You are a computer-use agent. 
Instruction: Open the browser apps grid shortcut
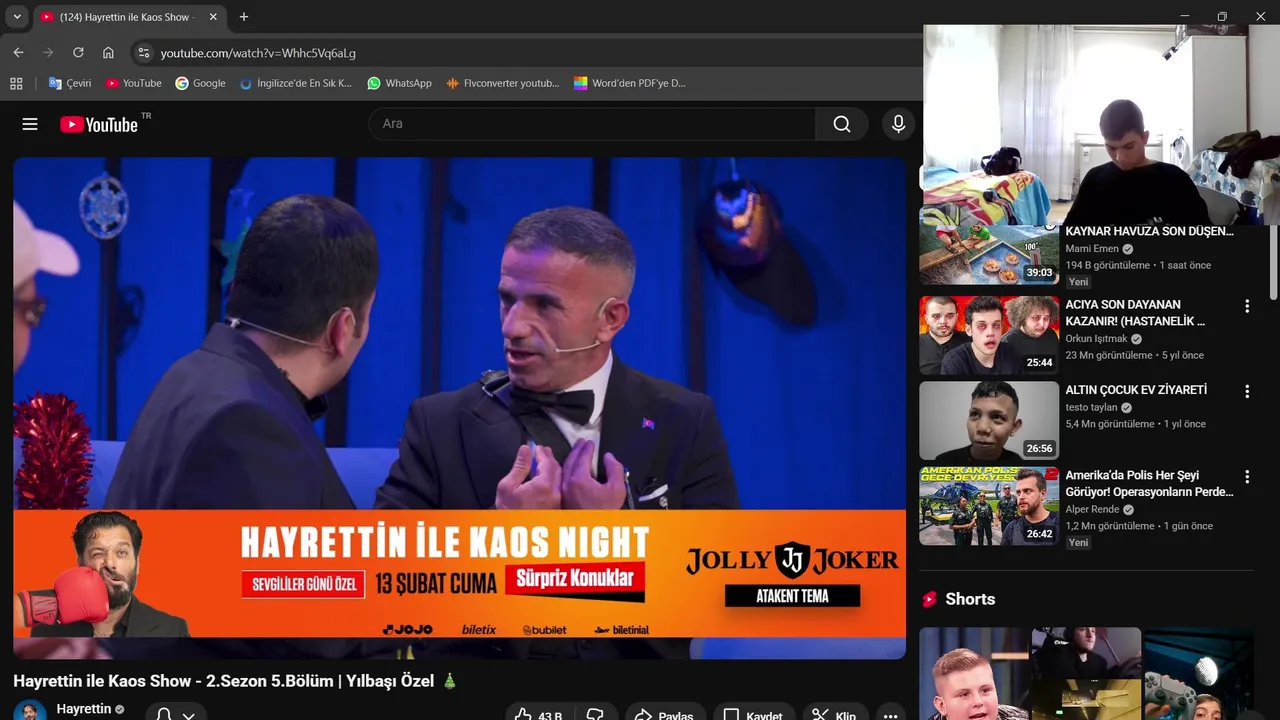[x=16, y=83]
